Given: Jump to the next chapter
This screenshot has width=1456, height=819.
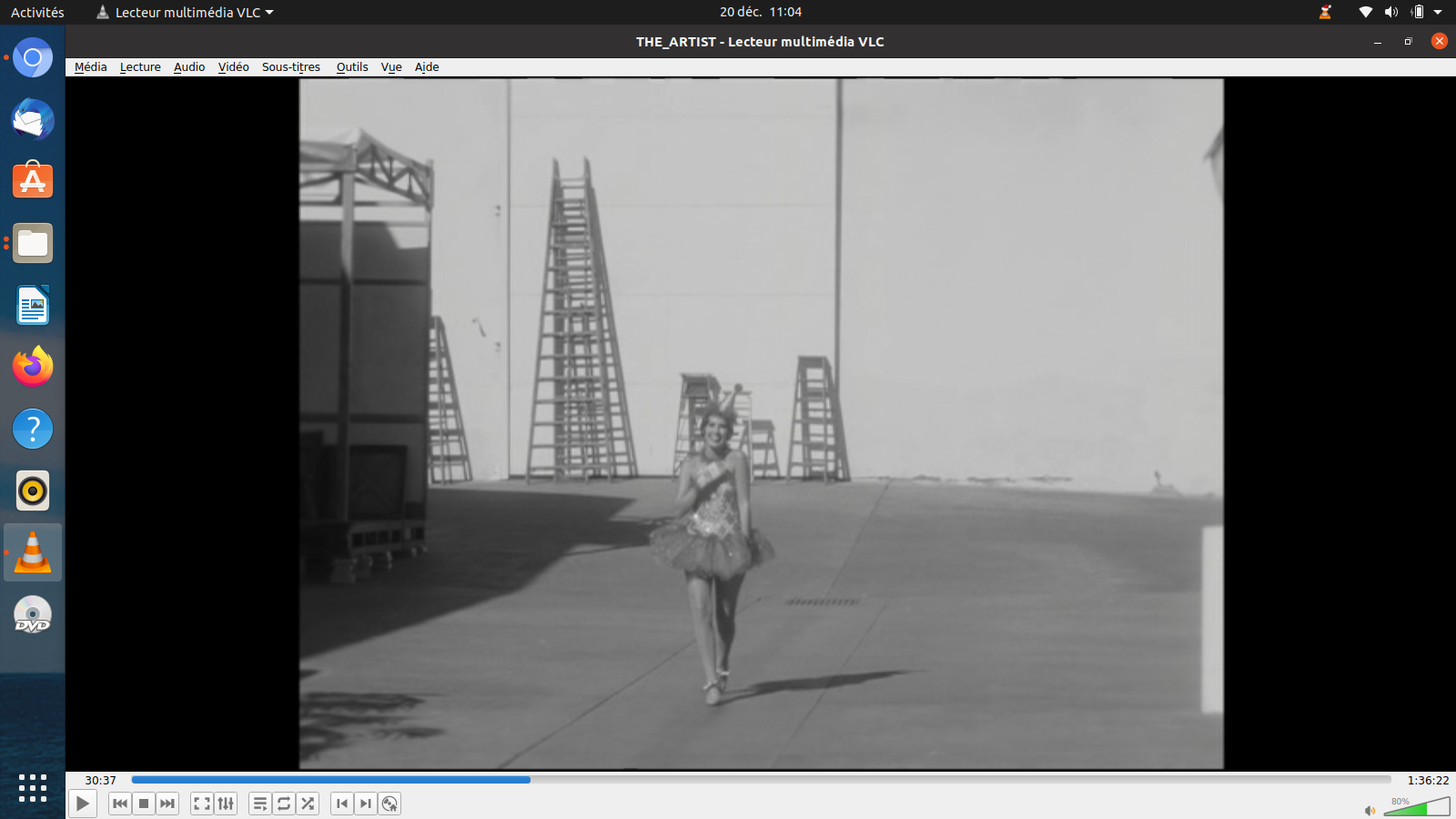Looking at the screenshot, I should pyautogui.click(x=366, y=804).
